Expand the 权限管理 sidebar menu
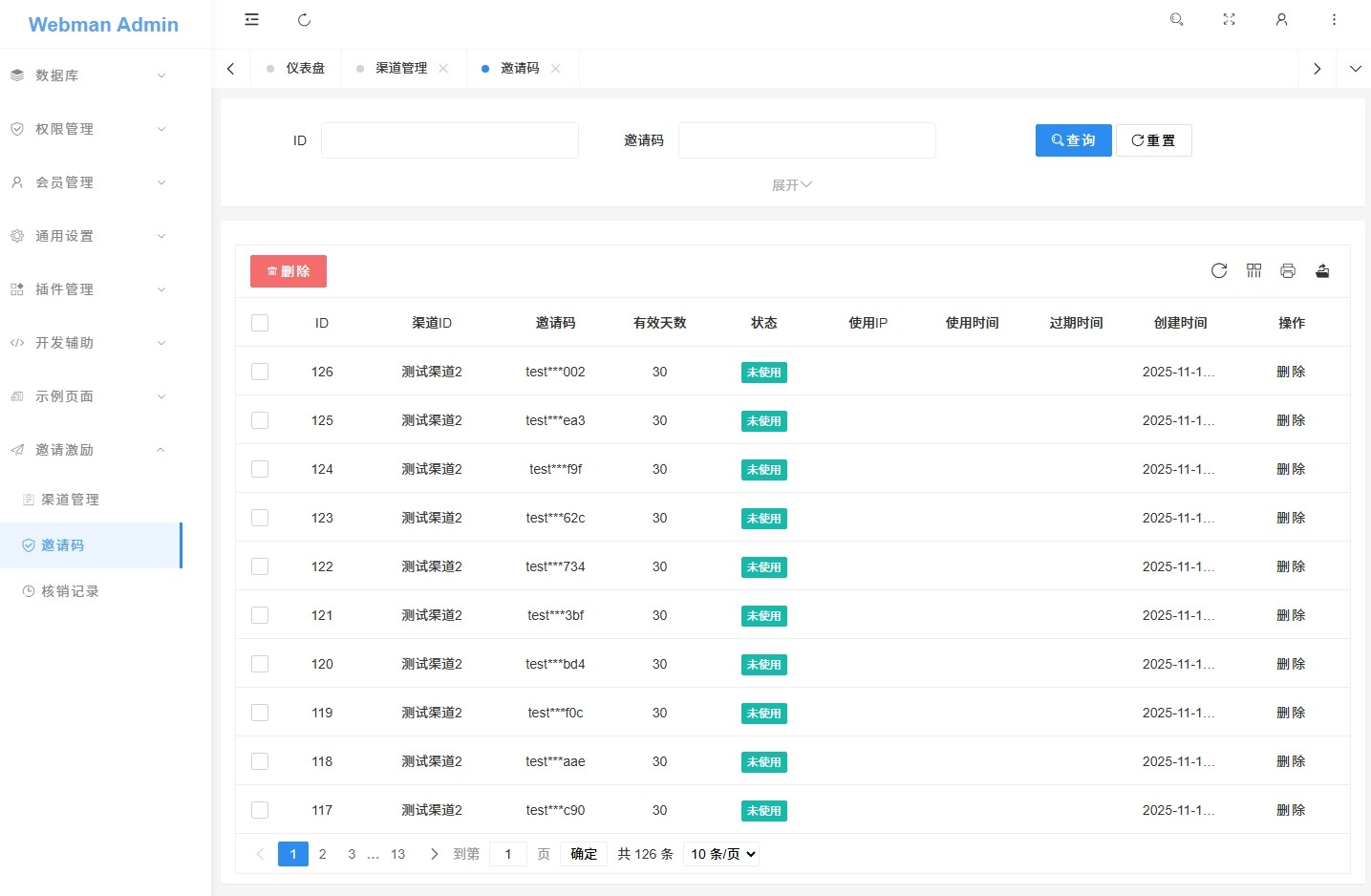1371x896 pixels. pyautogui.click(x=88, y=129)
